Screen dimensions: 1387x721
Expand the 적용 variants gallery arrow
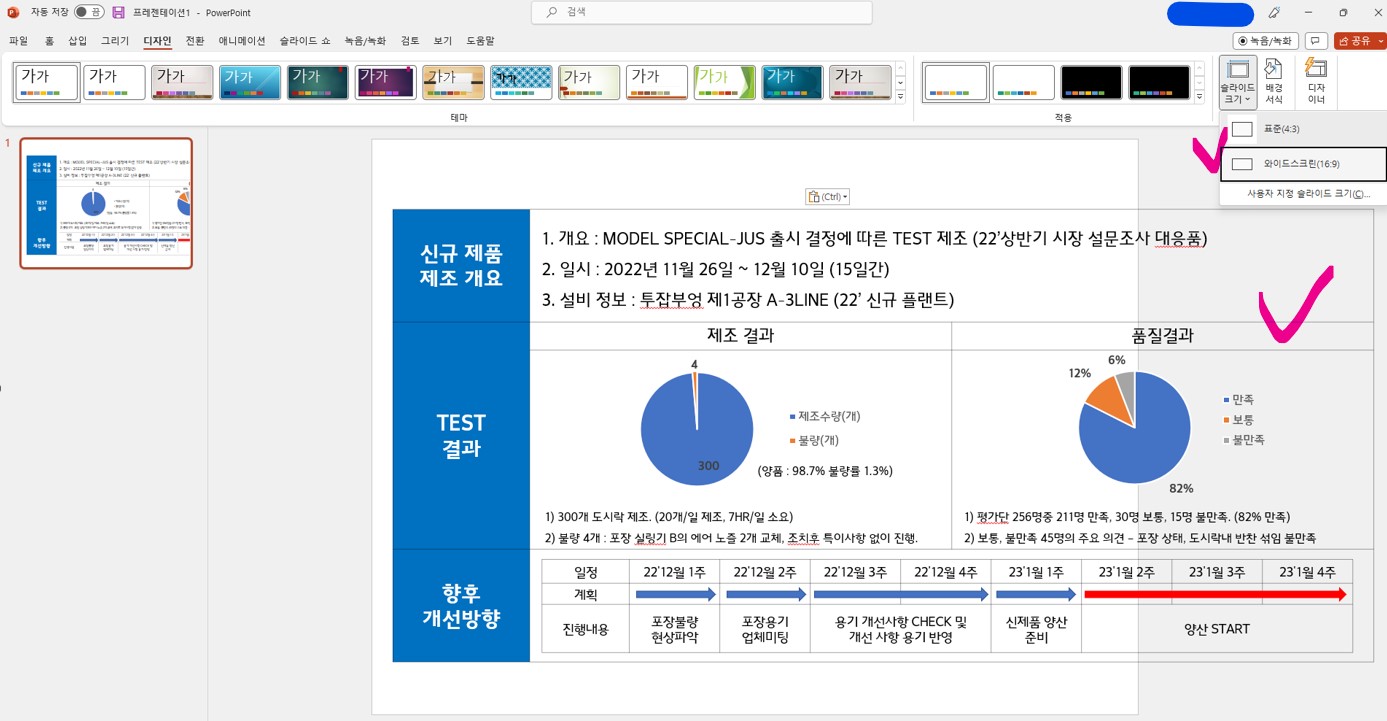(x=1197, y=95)
